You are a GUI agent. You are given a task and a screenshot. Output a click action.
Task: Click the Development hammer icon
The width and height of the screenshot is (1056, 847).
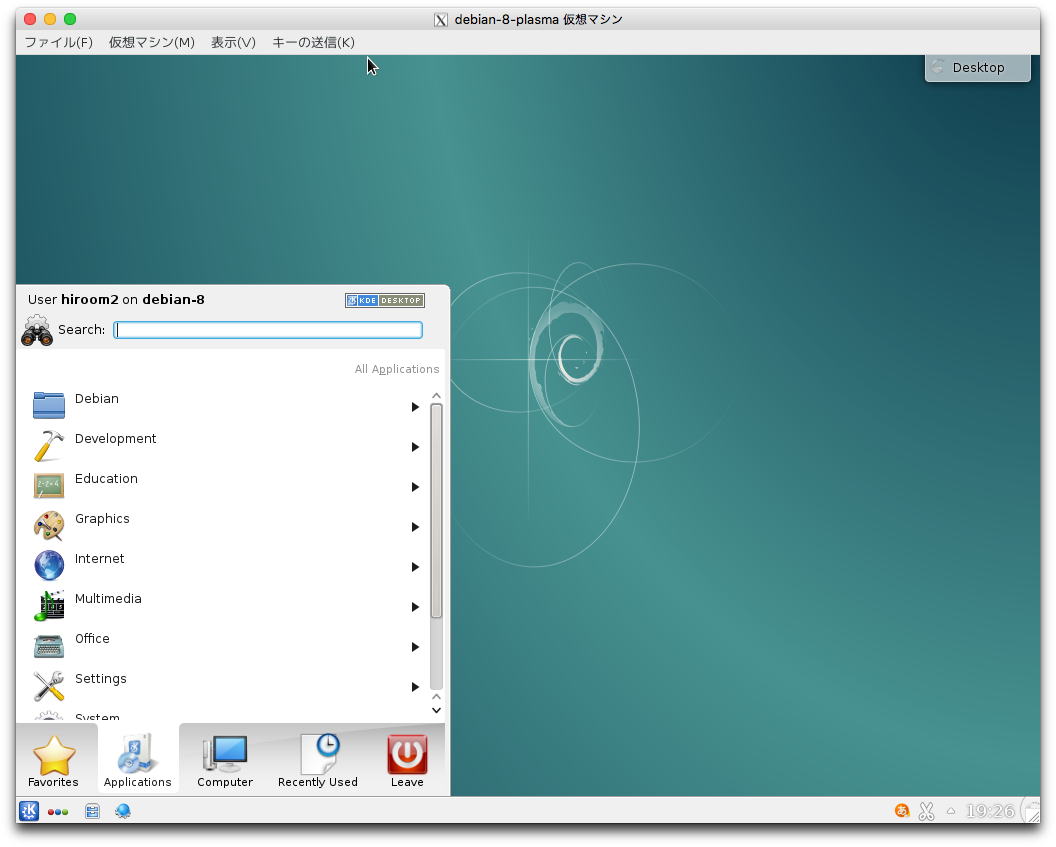48,445
